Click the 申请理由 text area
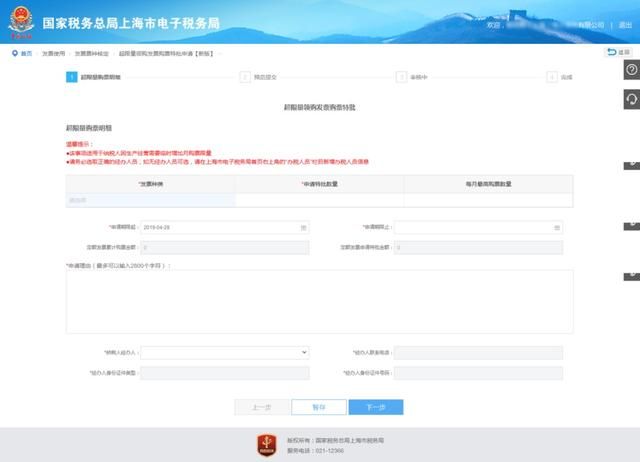Image resolution: width=640 pixels, height=462 pixels. (x=319, y=301)
